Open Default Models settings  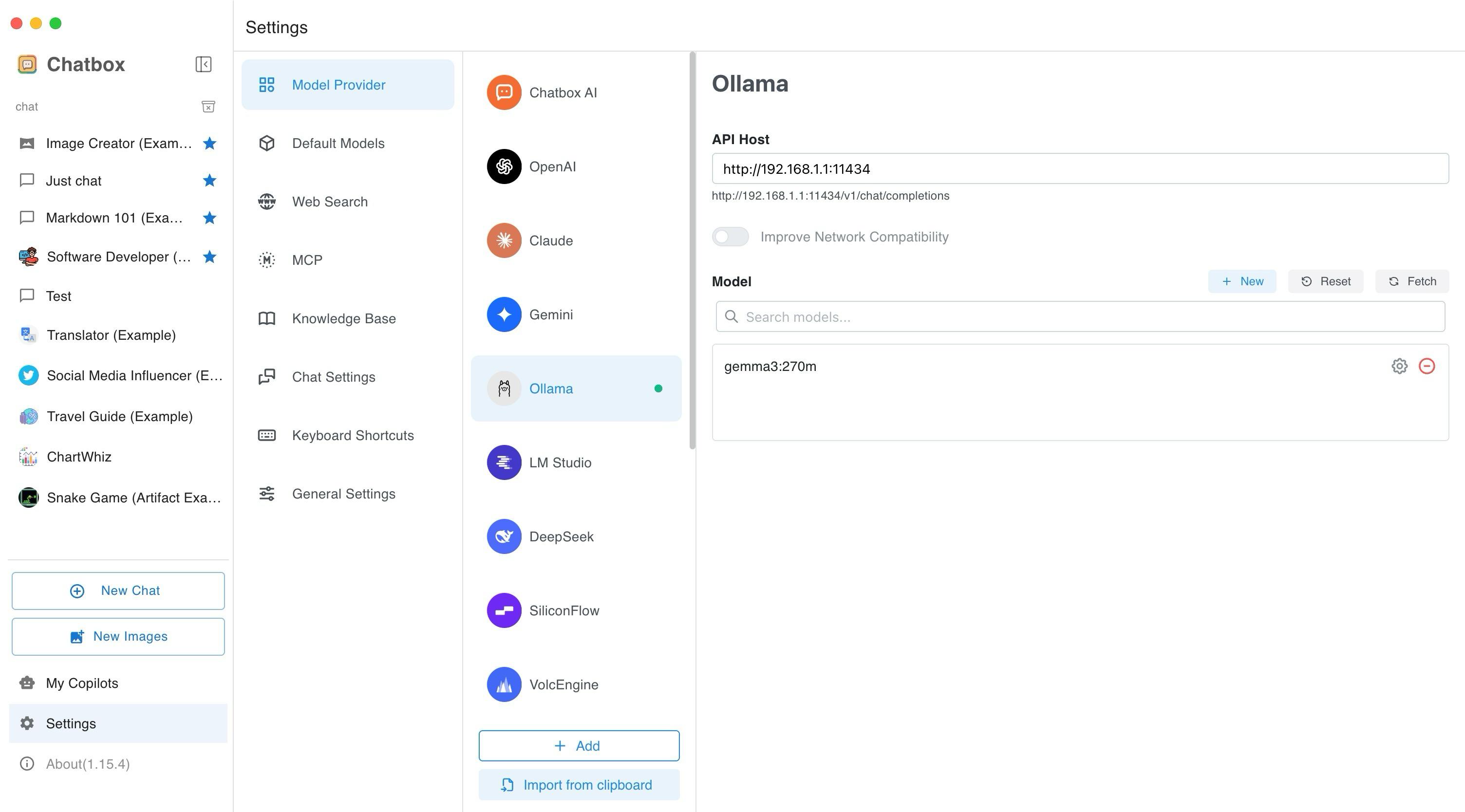tap(348, 143)
